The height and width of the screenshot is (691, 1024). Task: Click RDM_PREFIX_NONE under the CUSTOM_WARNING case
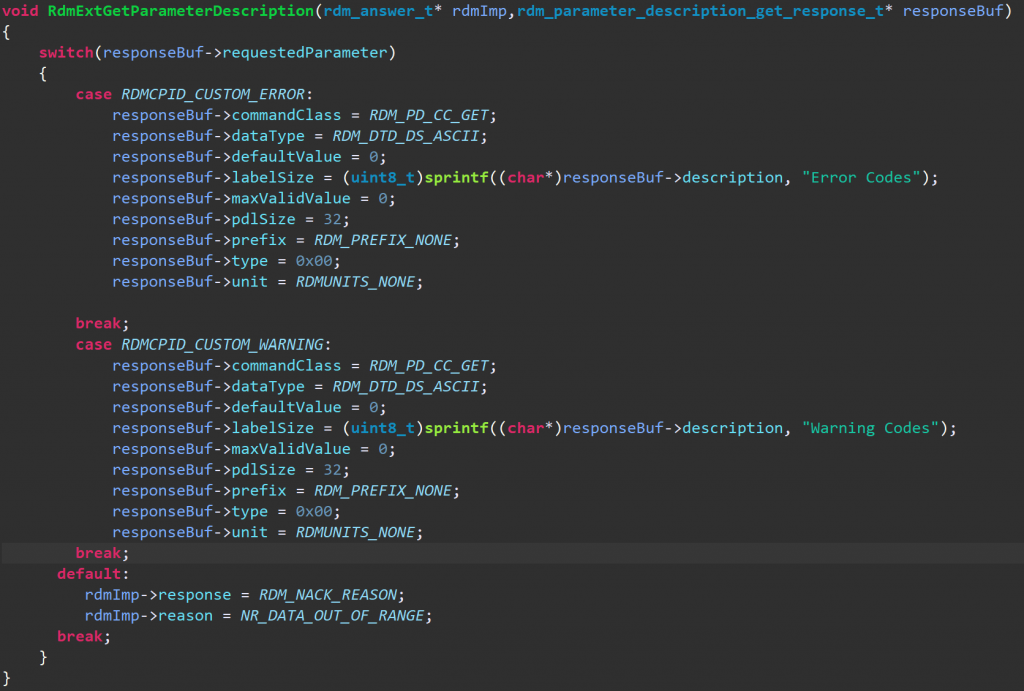click(383, 491)
